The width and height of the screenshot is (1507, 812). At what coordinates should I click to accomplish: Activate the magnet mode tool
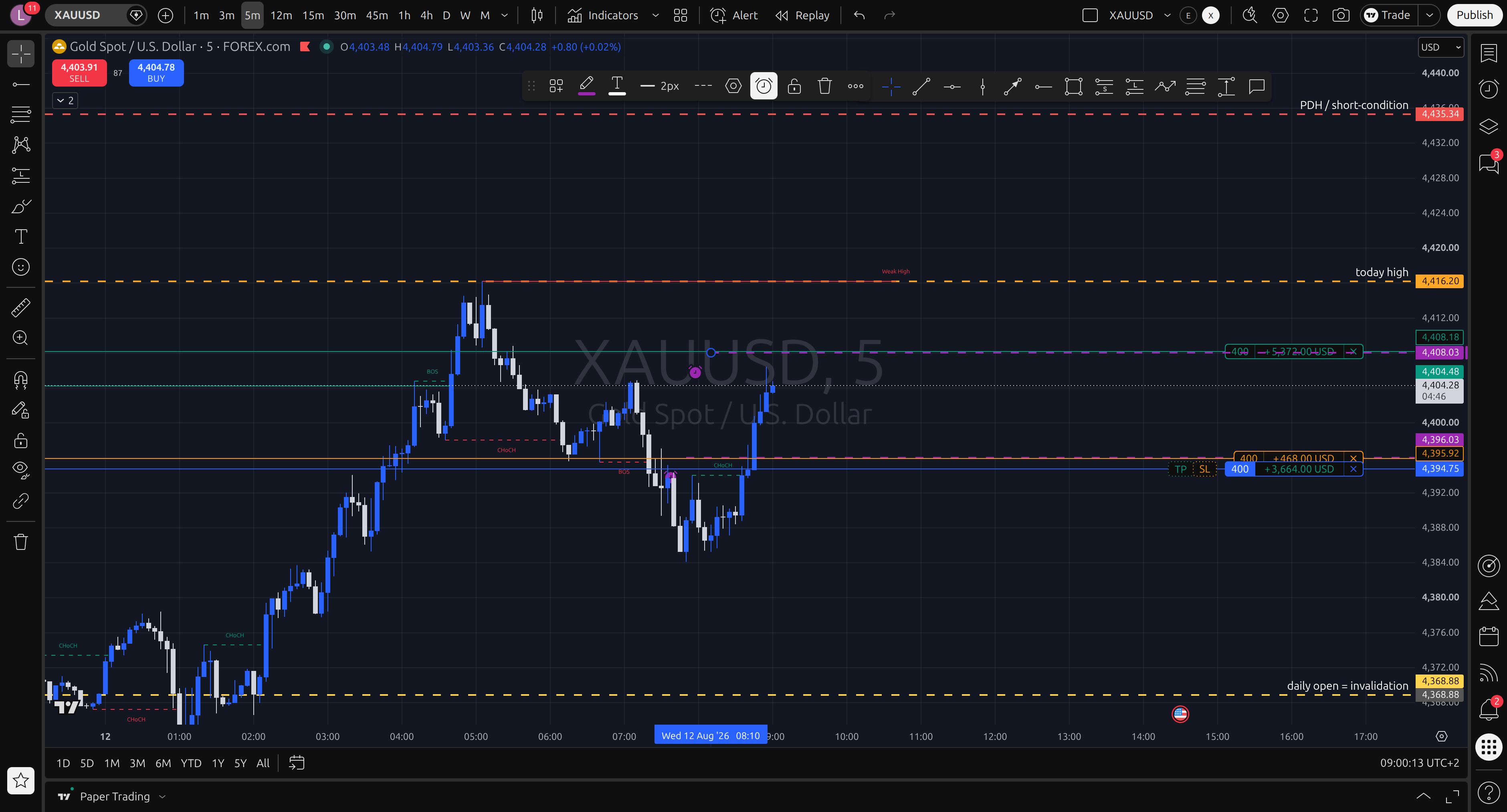[21, 380]
